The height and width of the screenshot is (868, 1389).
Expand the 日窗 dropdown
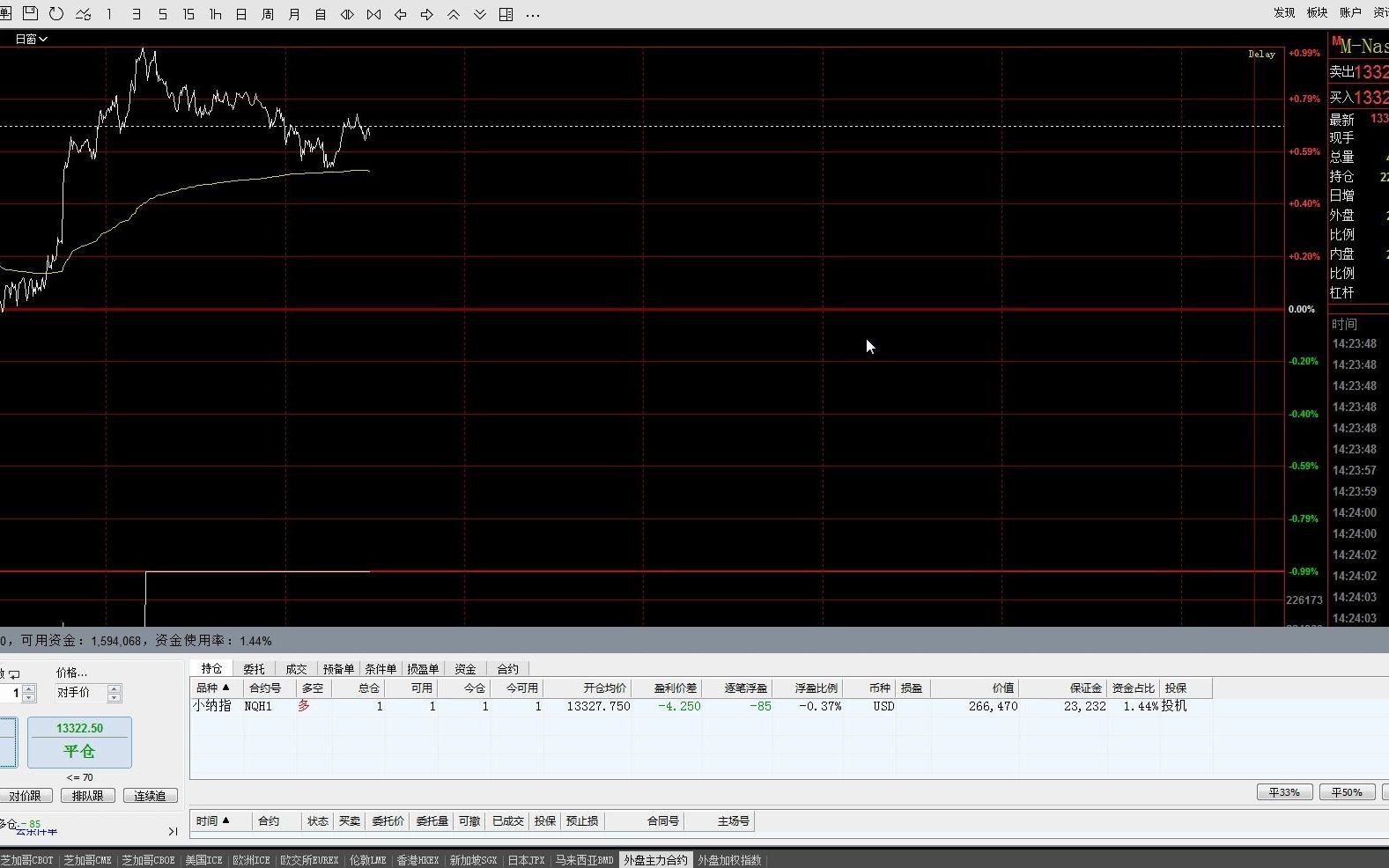point(31,39)
